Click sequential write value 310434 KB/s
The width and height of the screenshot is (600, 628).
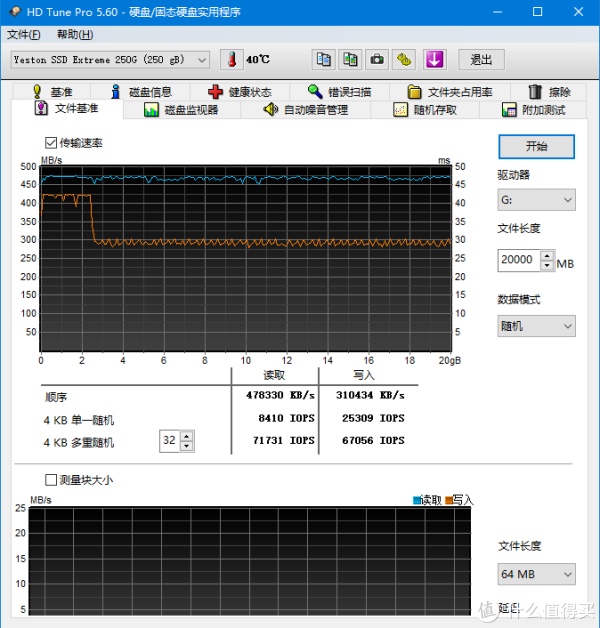370,395
